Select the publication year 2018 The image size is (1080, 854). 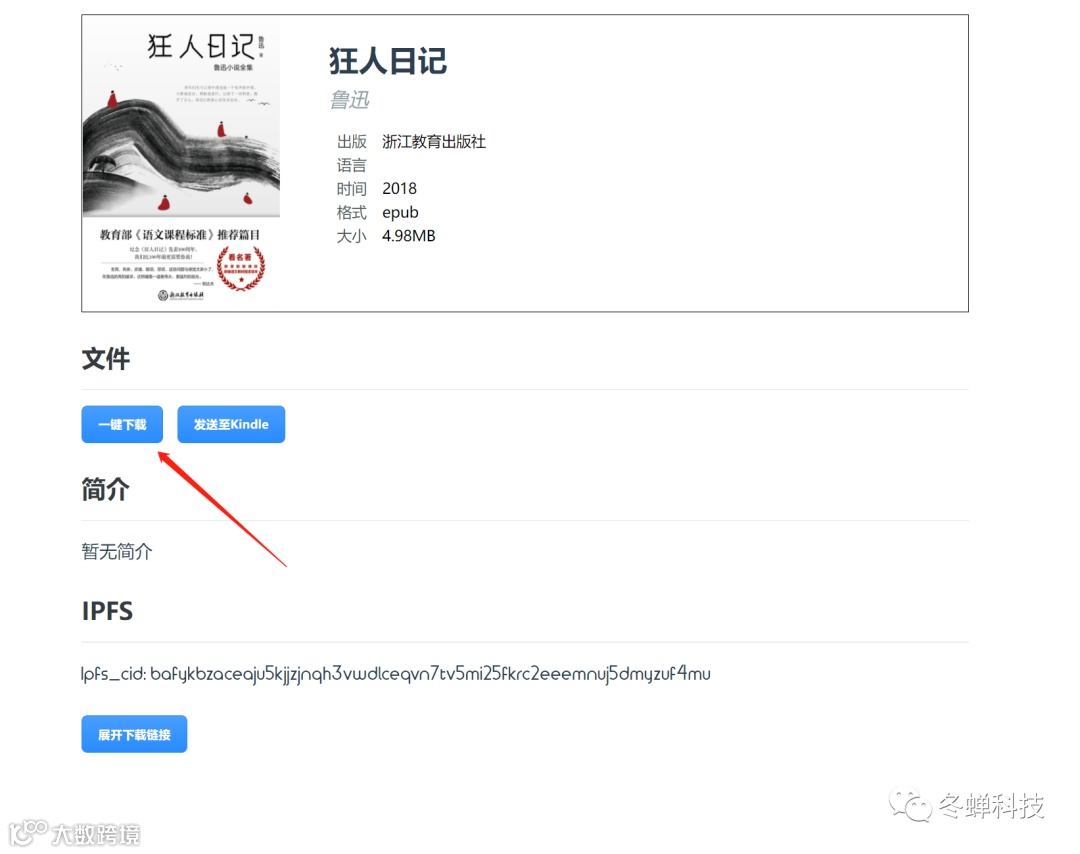click(399, 189)
